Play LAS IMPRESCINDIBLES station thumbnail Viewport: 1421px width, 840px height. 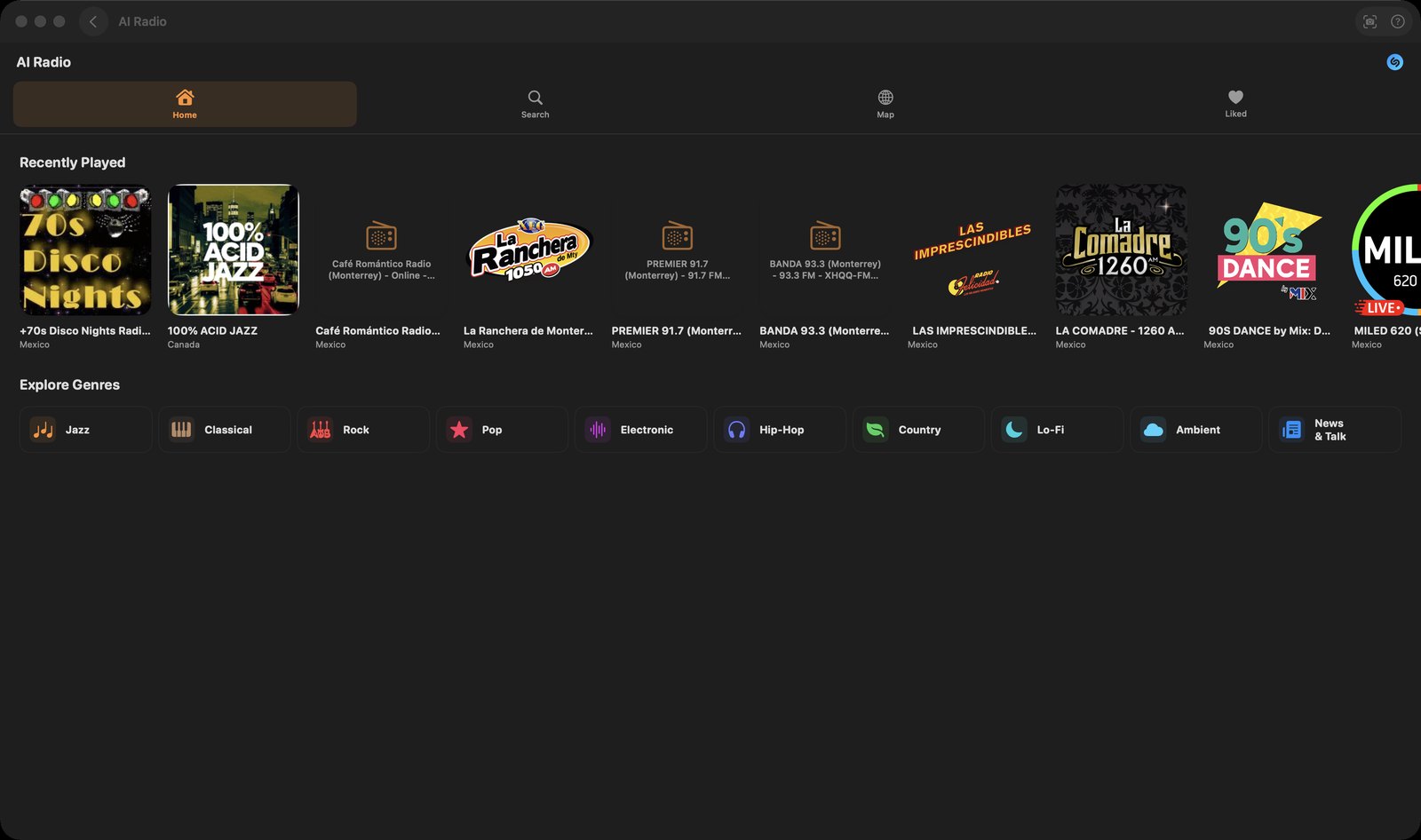click(973, 250)
